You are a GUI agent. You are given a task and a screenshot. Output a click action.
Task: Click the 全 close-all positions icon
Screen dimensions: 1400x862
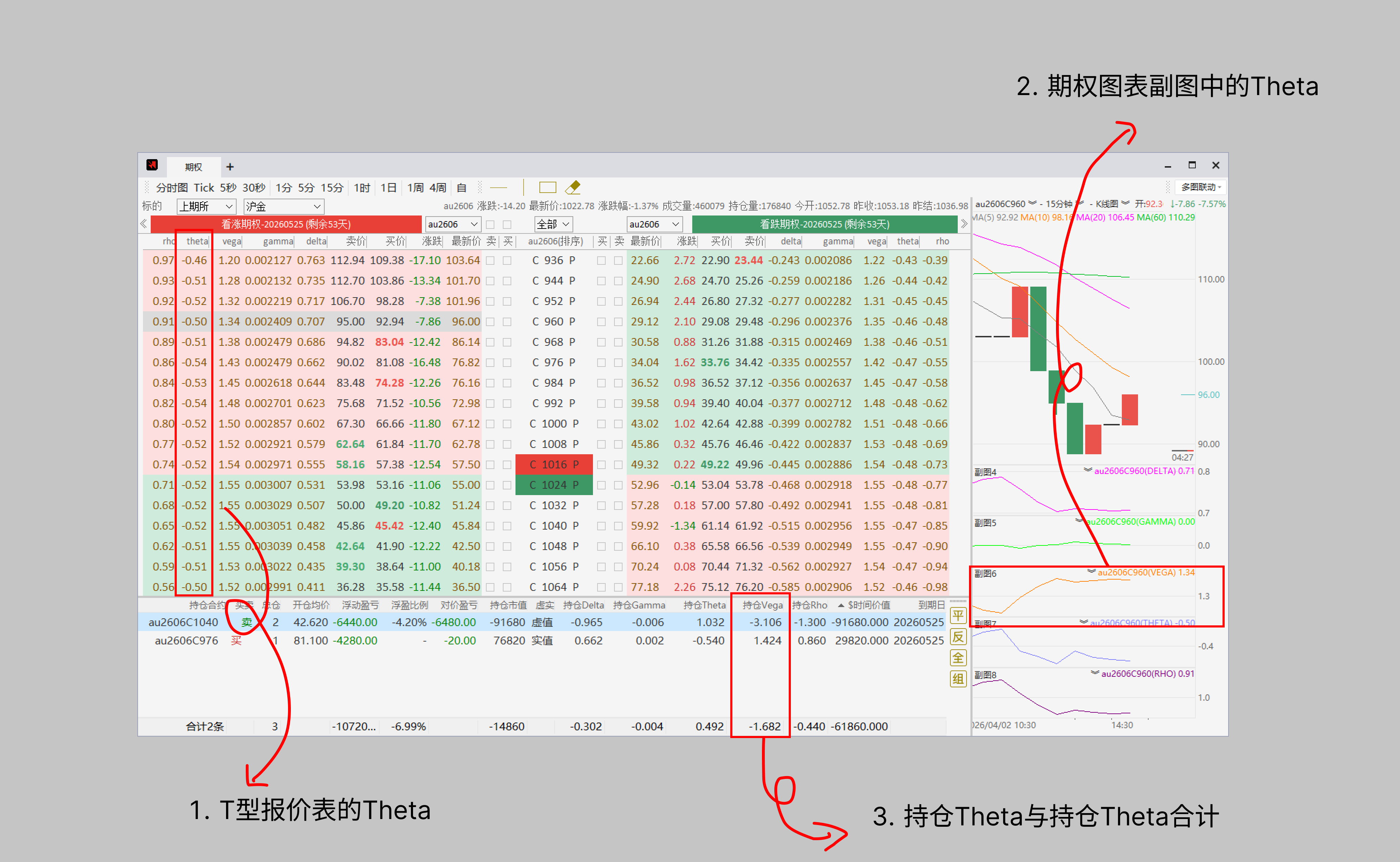[x=958, y=658]
